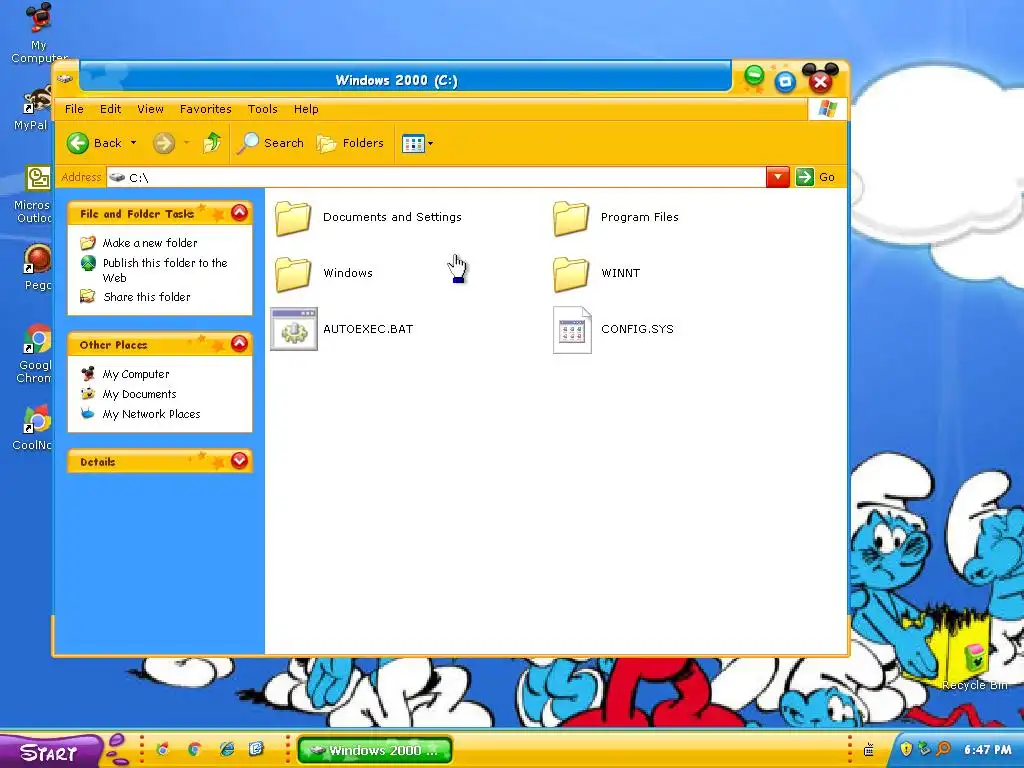Select the WINNT folder icon
This screenshot has width=1024, height=768.
(571, 273)
